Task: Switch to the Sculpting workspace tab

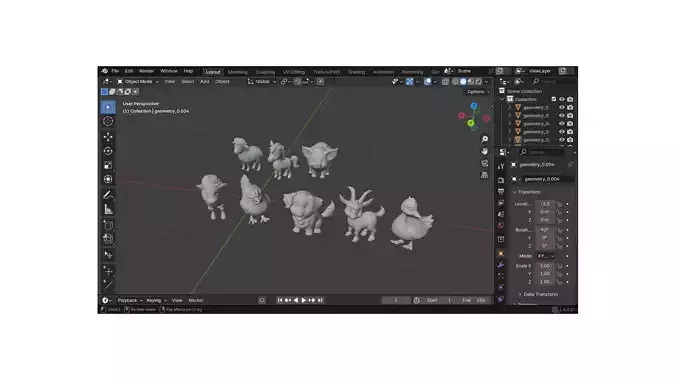Action: point(265,72)
